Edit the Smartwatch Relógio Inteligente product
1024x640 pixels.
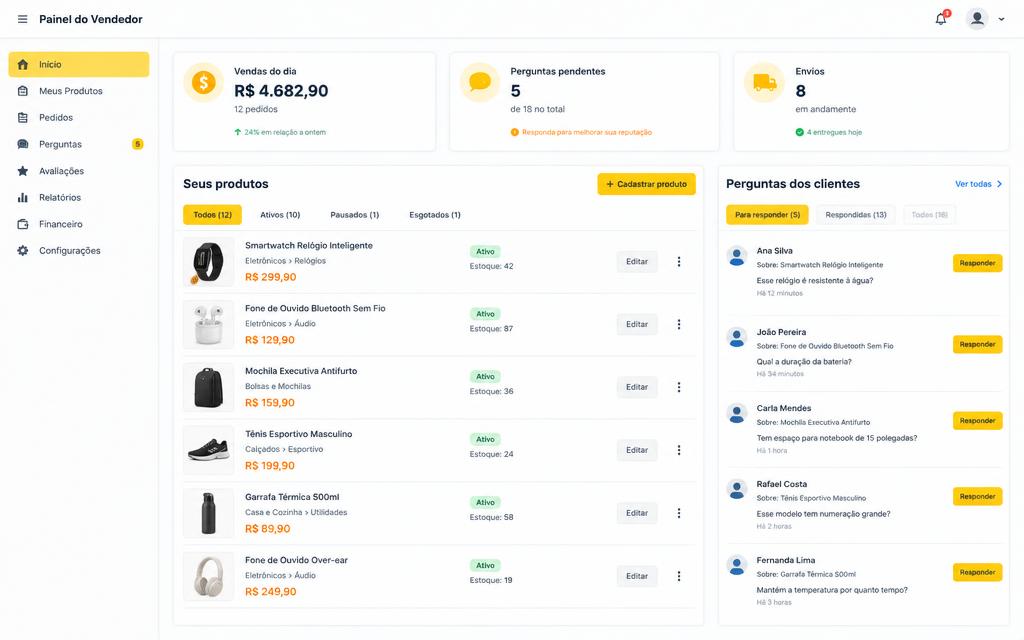[x=637, y=262]
